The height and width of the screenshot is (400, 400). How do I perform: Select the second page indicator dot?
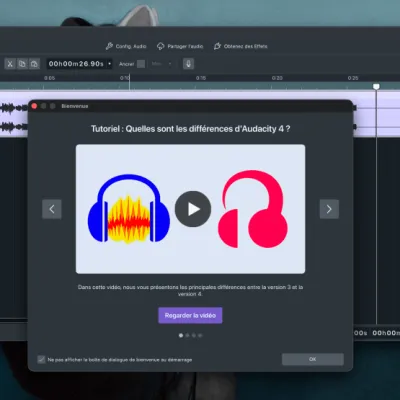[x=187, y=335]
